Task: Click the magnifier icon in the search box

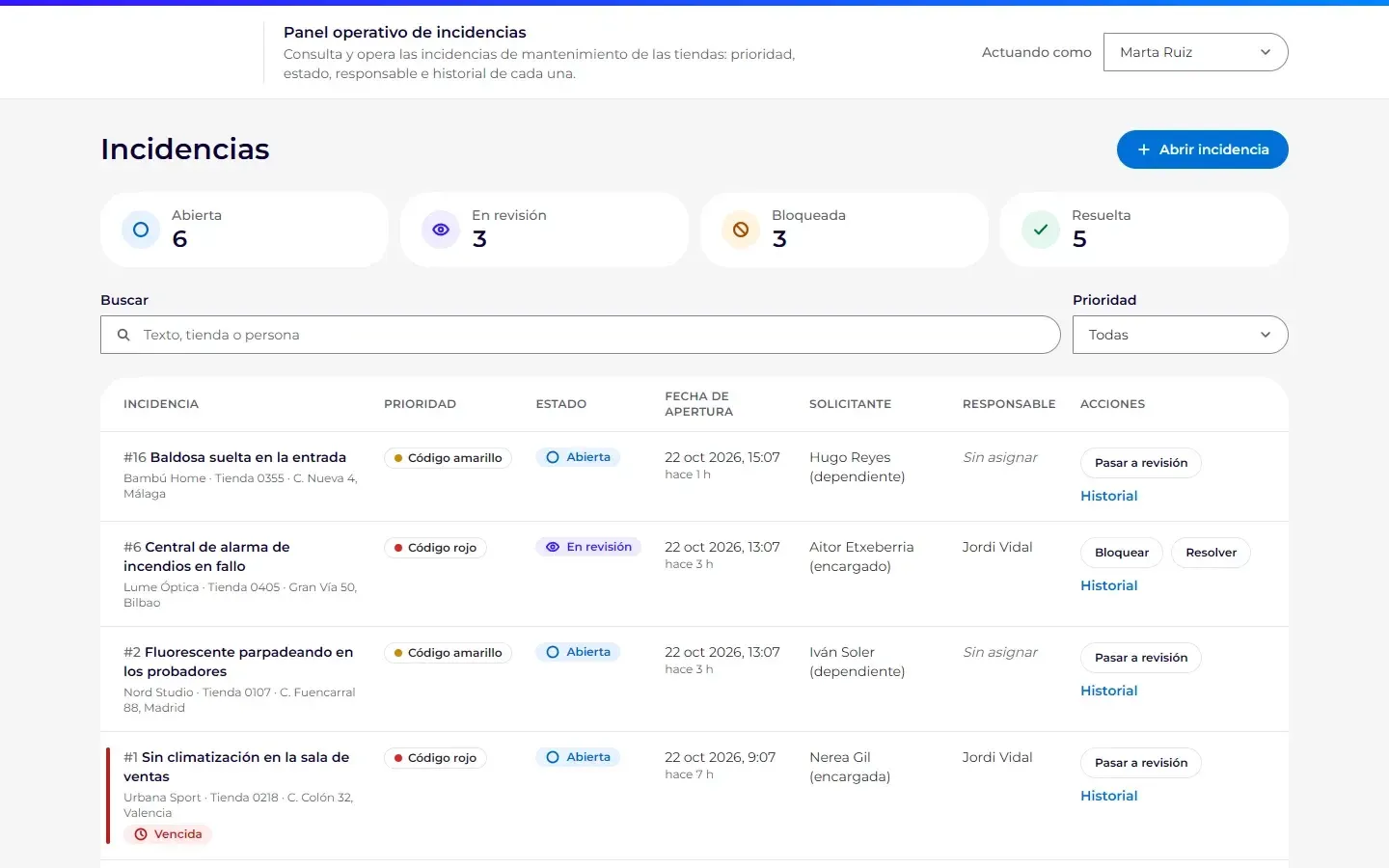Action: click(x=123, y=335)
